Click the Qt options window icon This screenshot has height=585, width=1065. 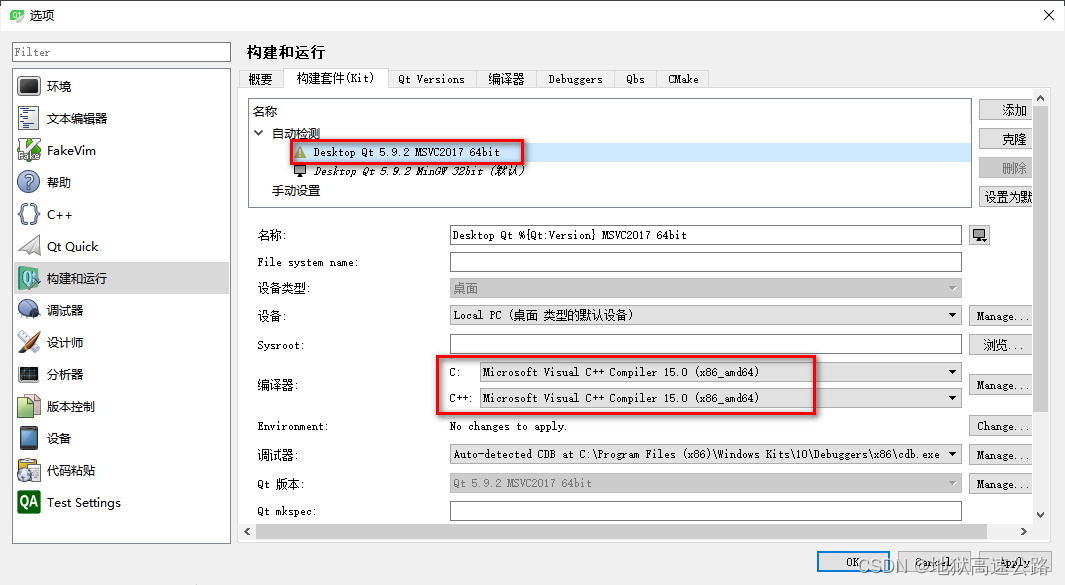pos(16,15)
